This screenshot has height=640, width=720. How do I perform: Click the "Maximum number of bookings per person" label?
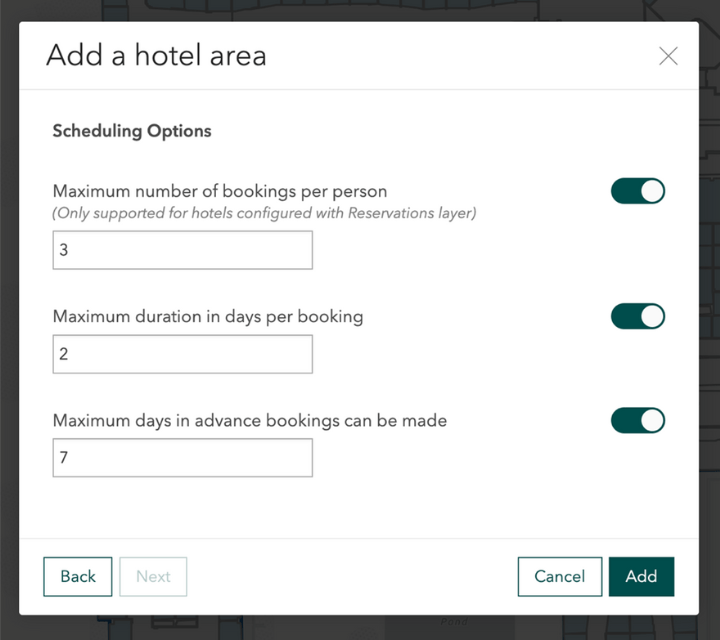pyautogui.click(x=220, y=191)
